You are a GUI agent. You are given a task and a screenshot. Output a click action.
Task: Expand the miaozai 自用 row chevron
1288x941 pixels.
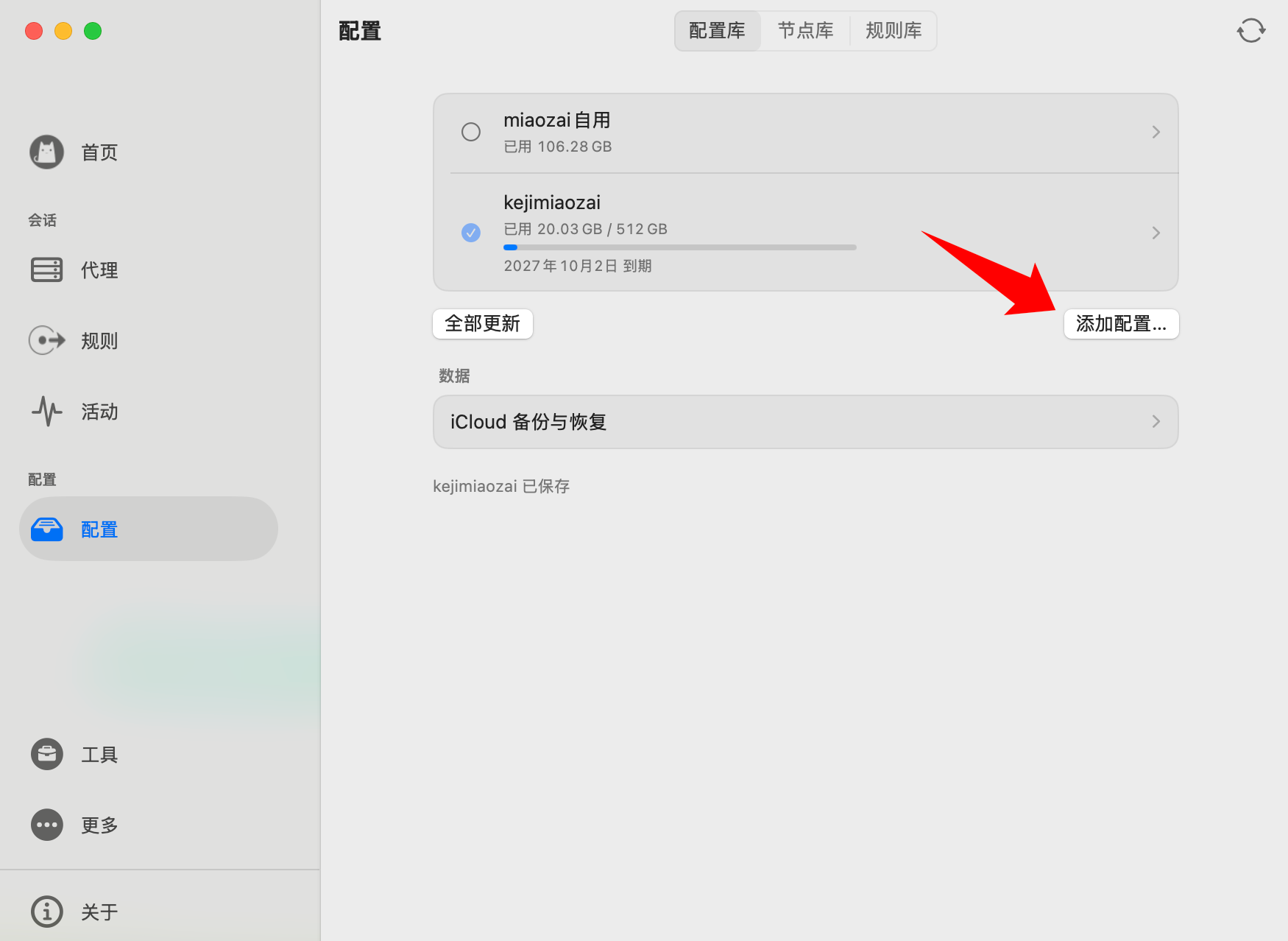tap(1156, 132)
